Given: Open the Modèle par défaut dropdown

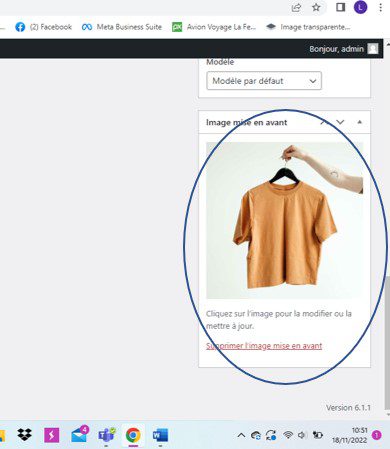Looking at the screenshot, I should [264, 81].
